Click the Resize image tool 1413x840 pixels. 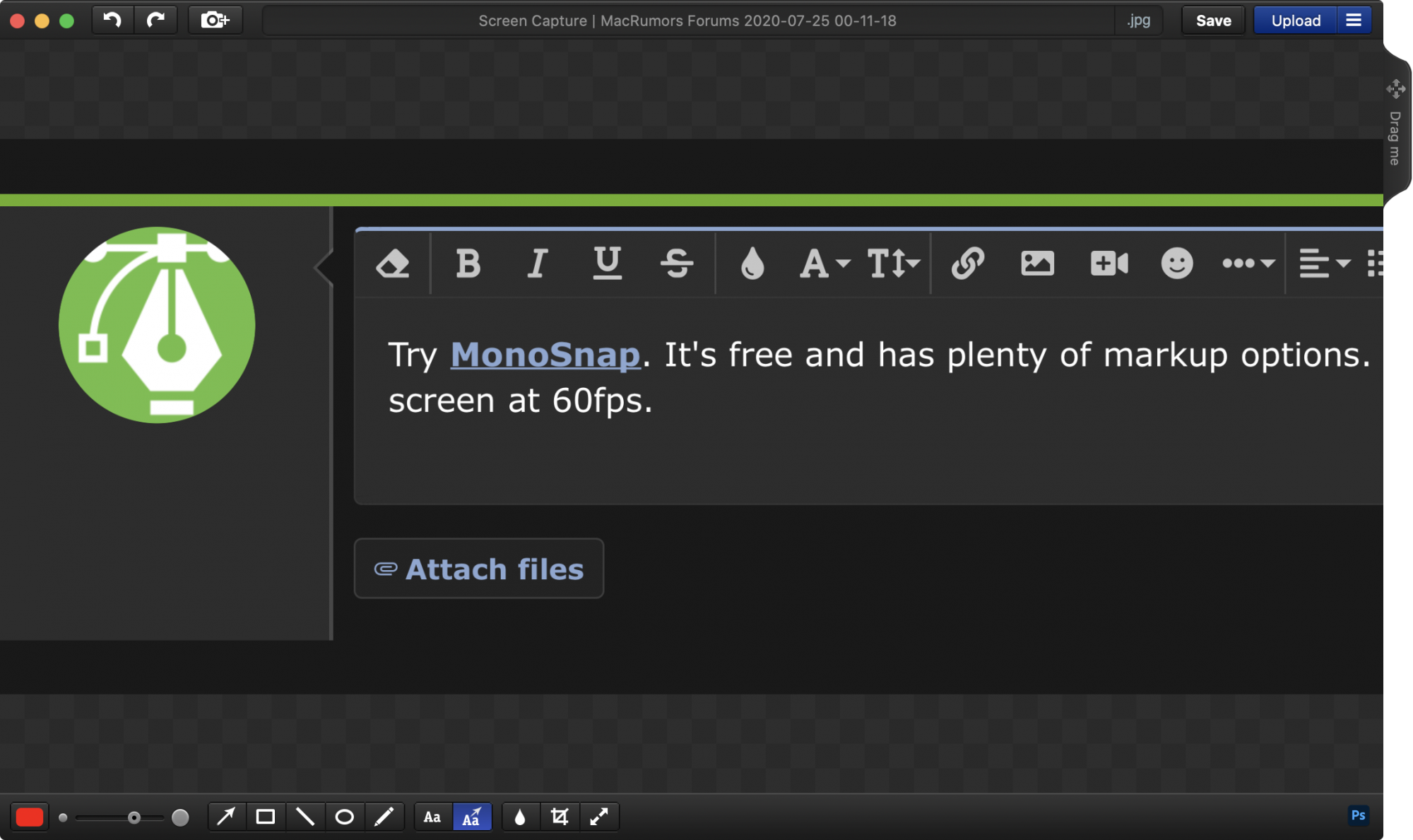pos(599,817)
